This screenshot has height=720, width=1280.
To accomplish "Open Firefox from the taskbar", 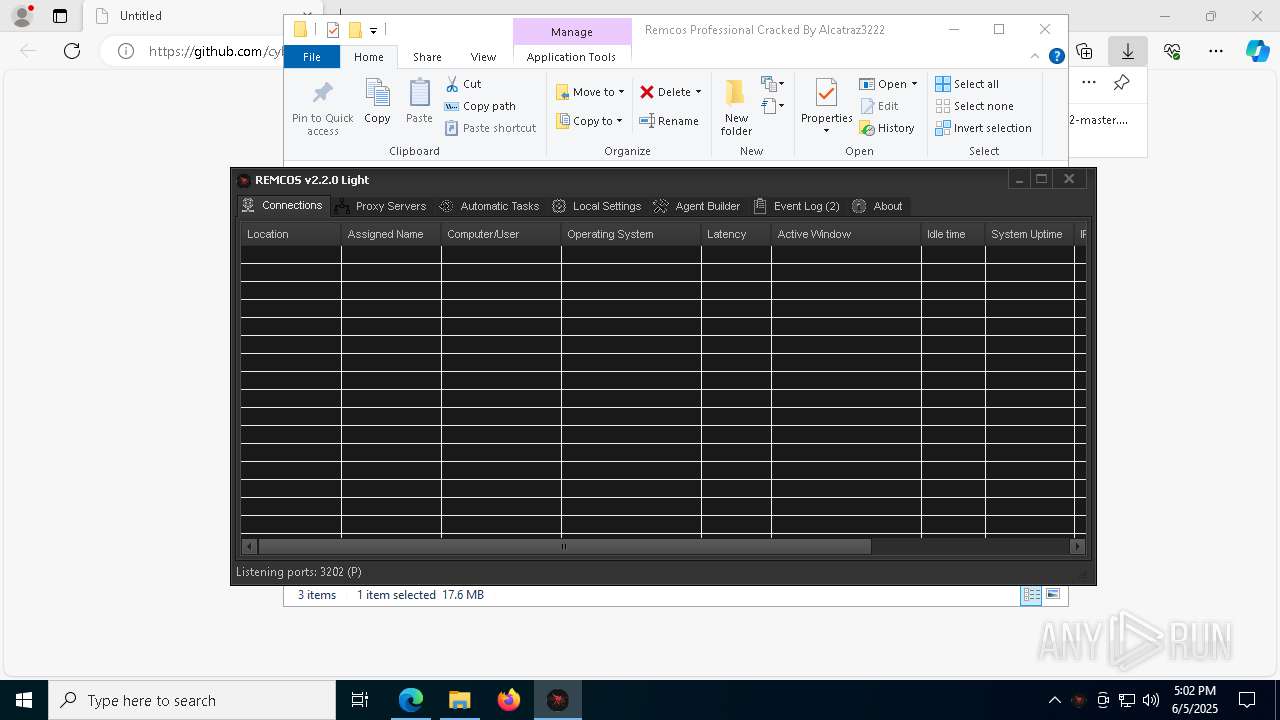I will [x=509, y=700].
